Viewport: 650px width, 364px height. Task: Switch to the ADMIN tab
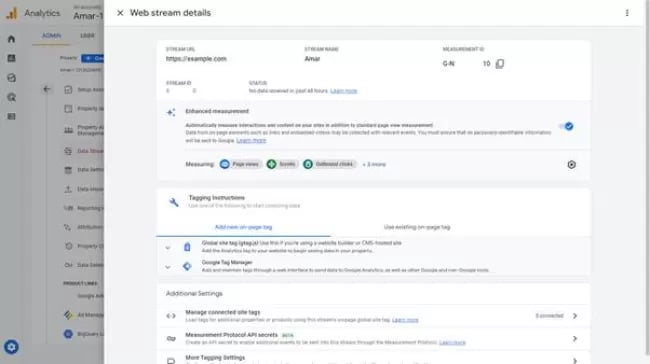[x=51, y=36]
